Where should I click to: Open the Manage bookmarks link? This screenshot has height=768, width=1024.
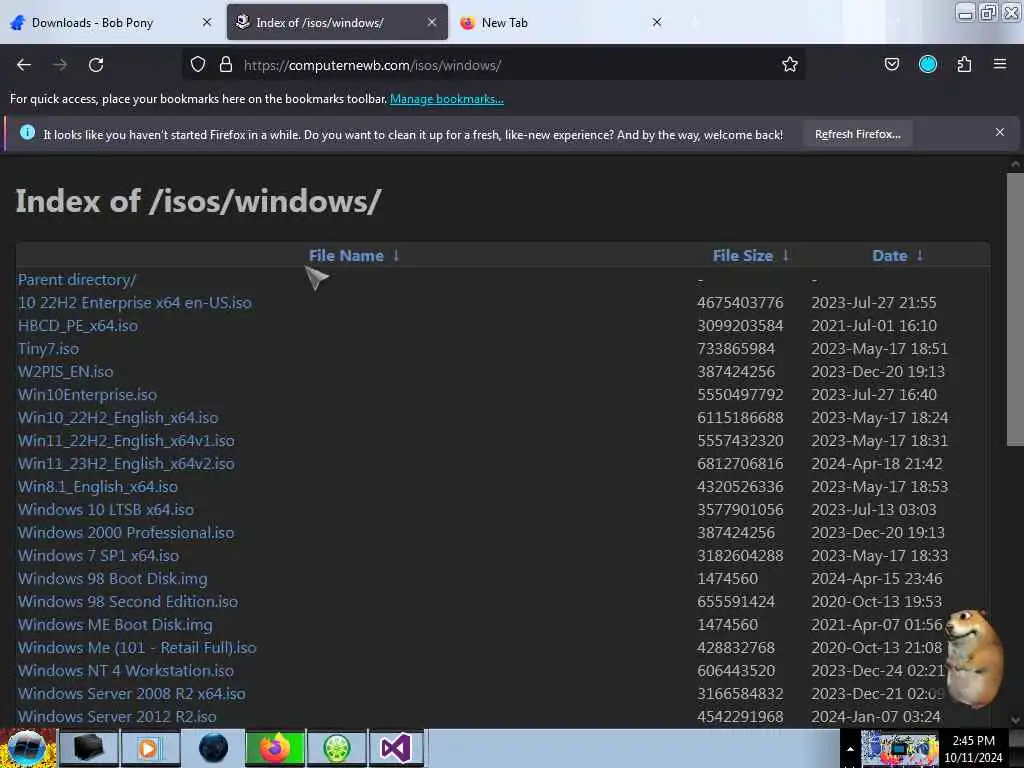point(447,99)
